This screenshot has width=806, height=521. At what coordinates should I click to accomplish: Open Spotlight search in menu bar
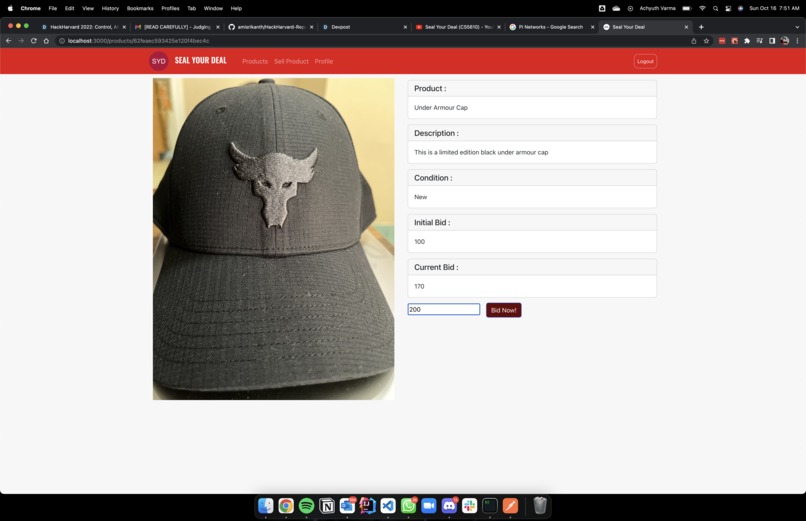tap(715, 8)
